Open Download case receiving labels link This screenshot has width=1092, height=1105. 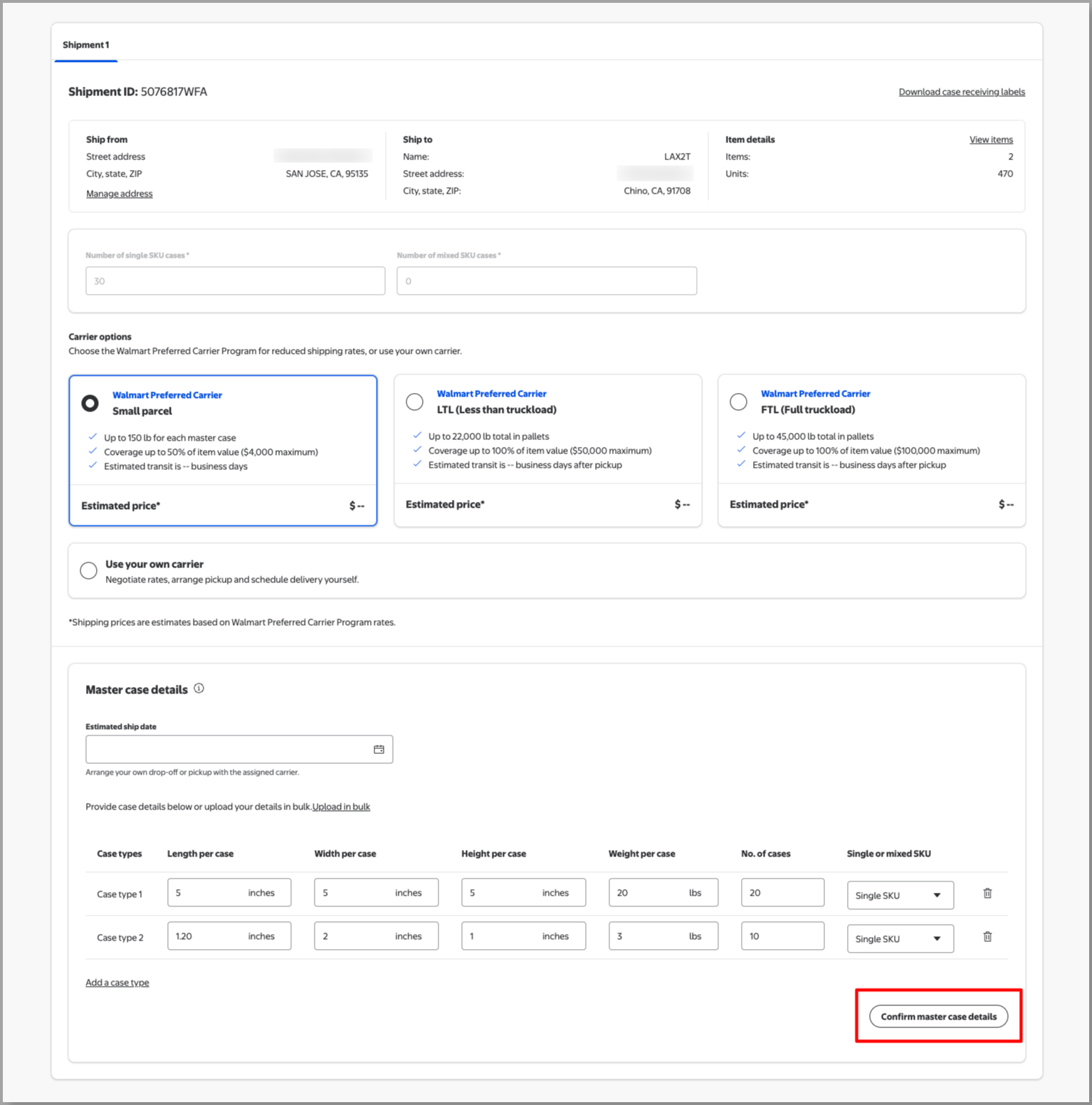point(961,92)
